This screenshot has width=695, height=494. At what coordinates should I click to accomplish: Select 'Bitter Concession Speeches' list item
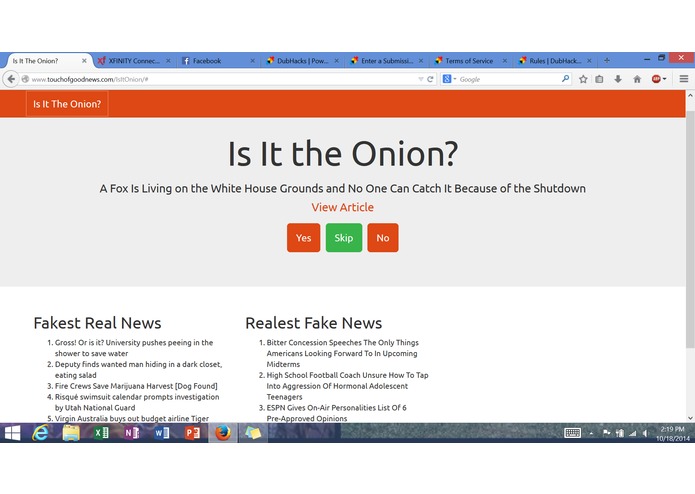pyautogui.click(x=342, y=353)
